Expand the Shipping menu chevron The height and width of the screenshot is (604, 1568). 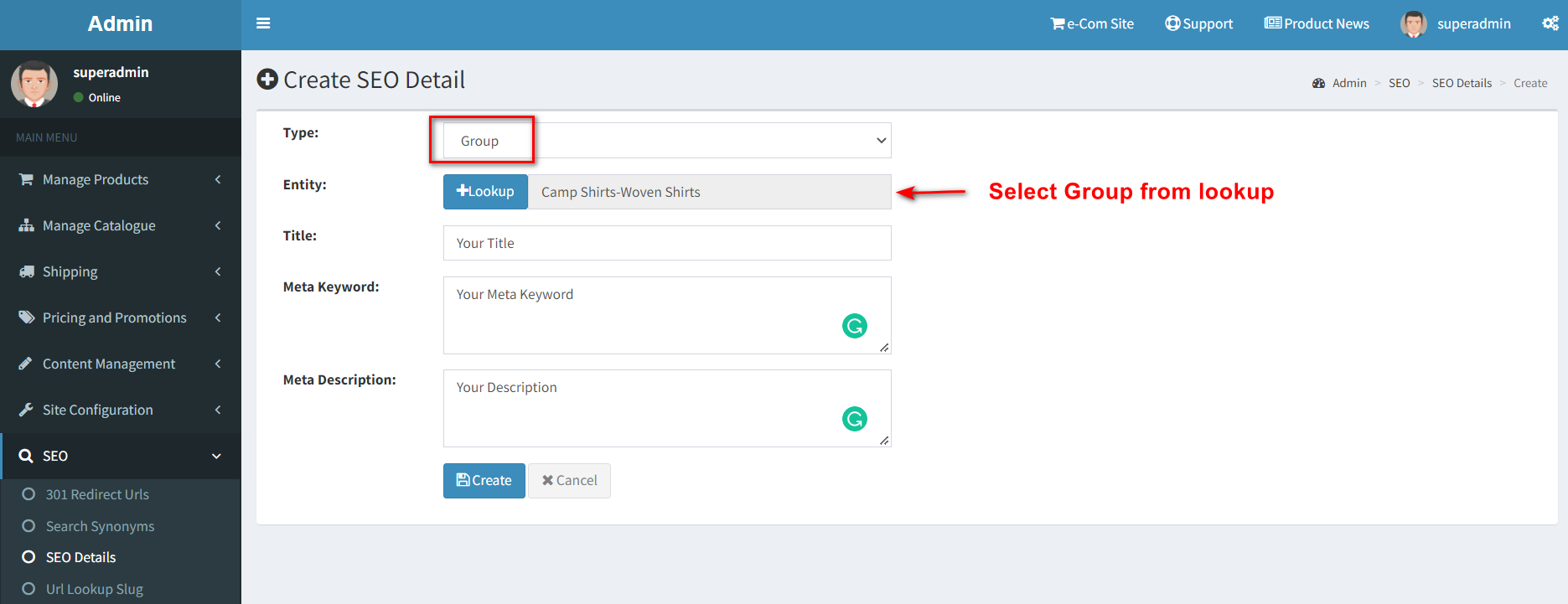(218, 271)
